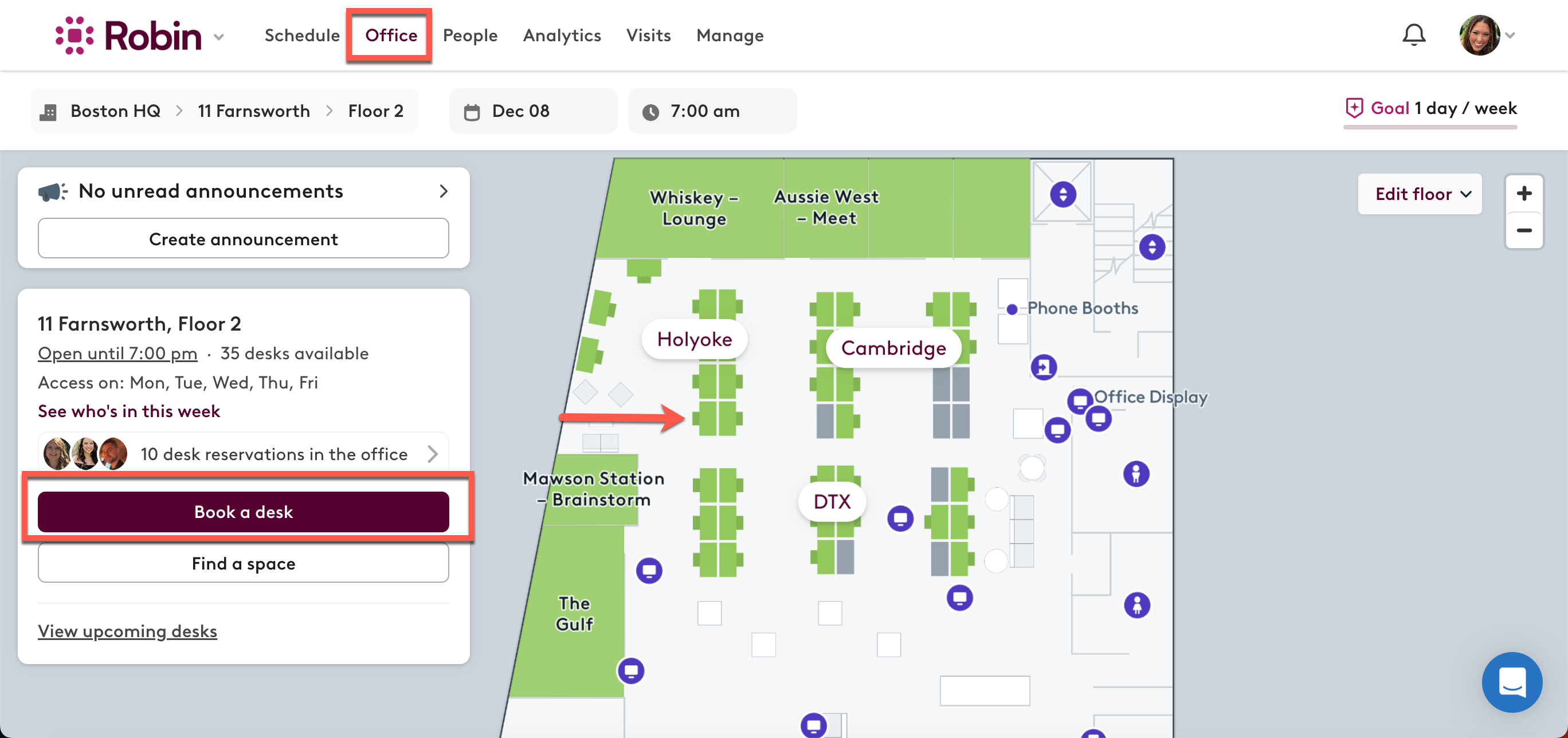
Task: Select the green desk the arrow points to
Action: (707, 419)
